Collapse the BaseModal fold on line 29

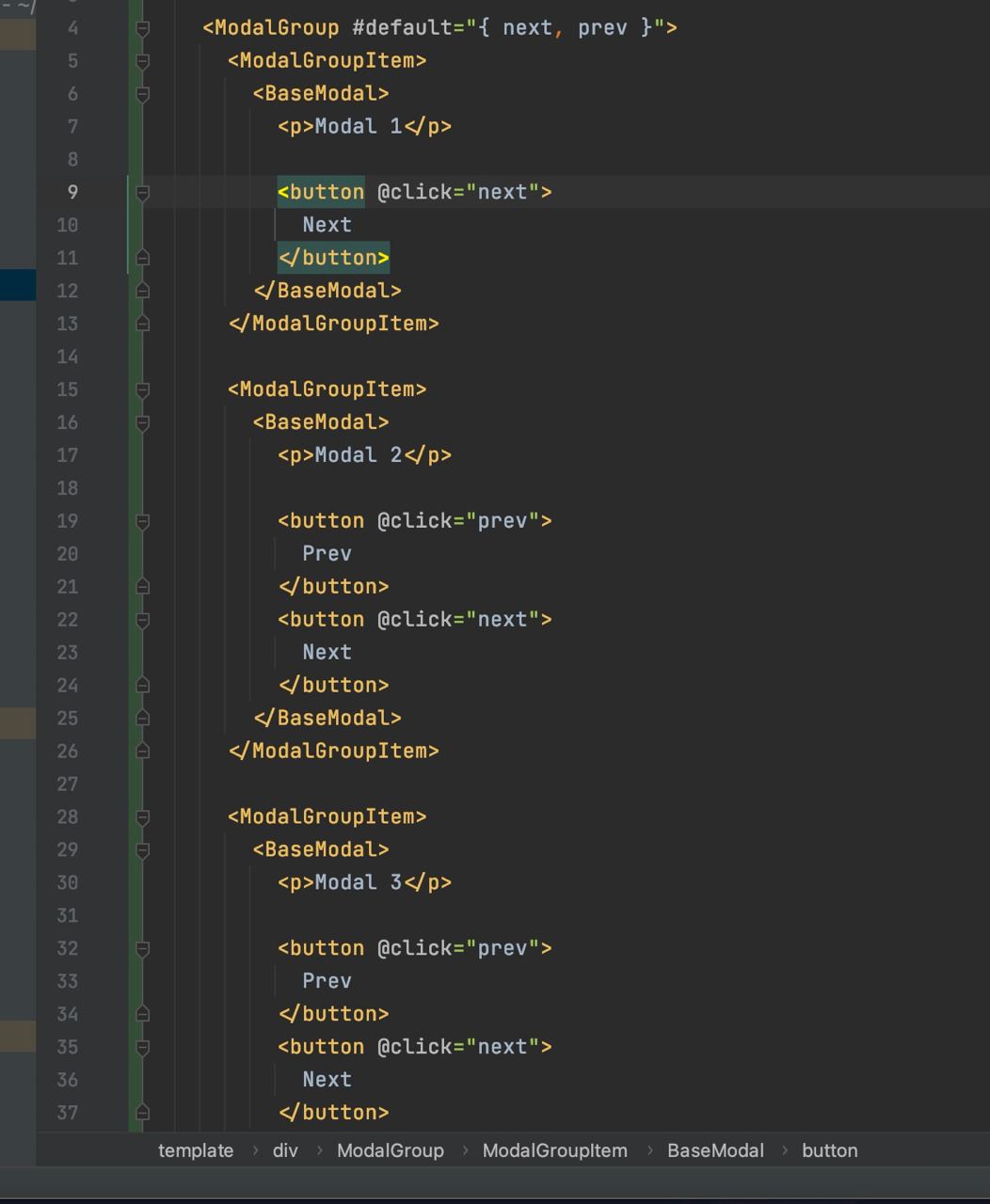pos(142,851)
